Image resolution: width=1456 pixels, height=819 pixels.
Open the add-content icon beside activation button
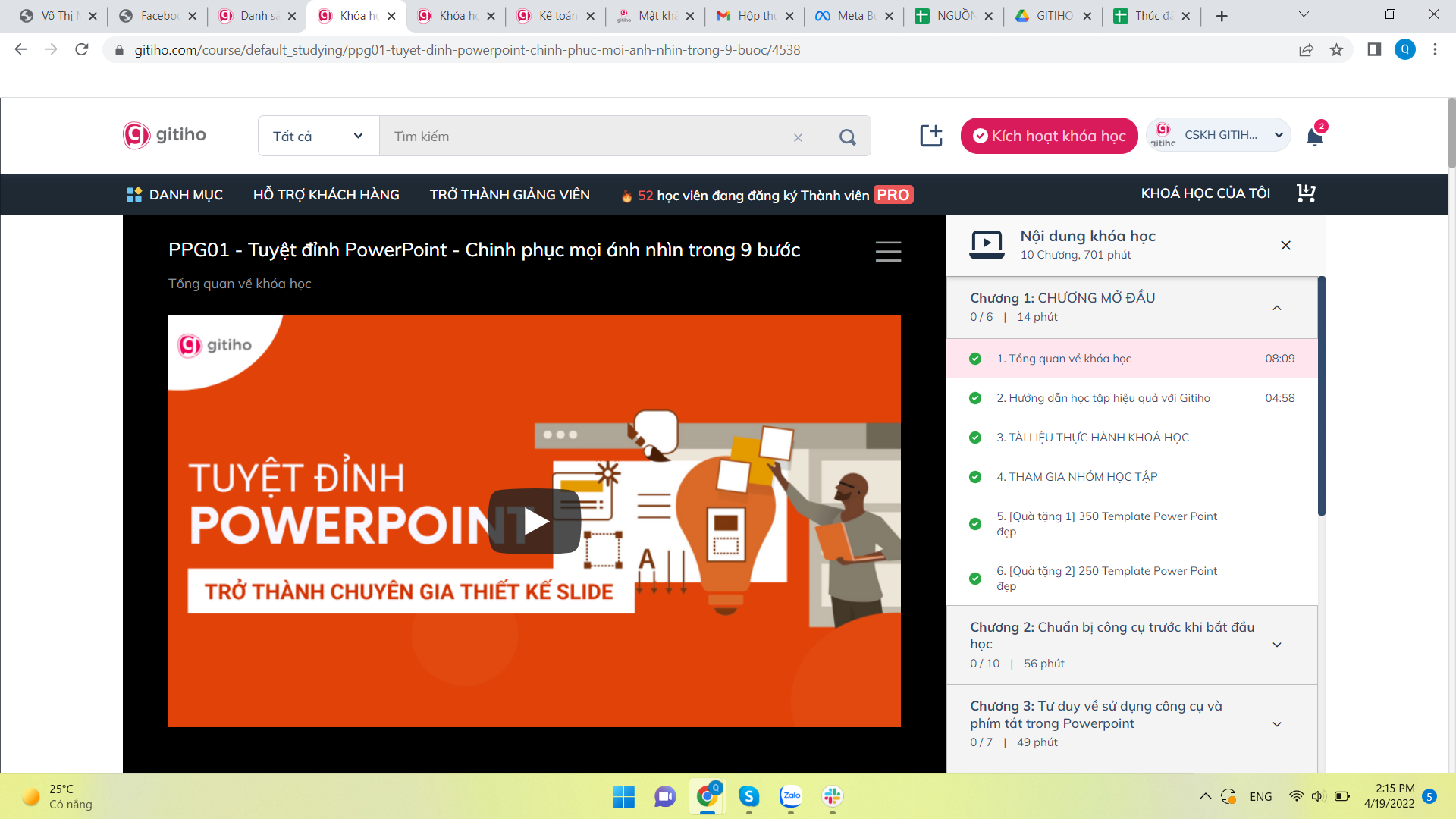[x=930, y=136]
